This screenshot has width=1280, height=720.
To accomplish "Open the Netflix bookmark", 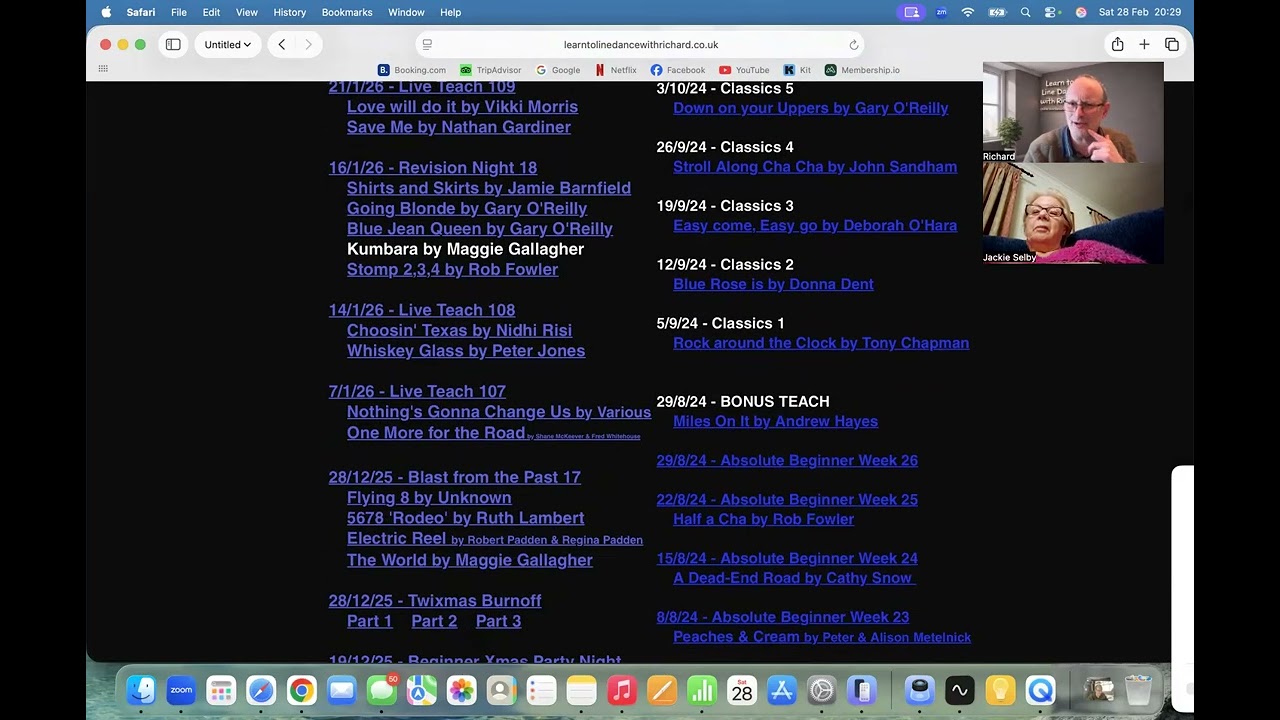I will 616,70.
